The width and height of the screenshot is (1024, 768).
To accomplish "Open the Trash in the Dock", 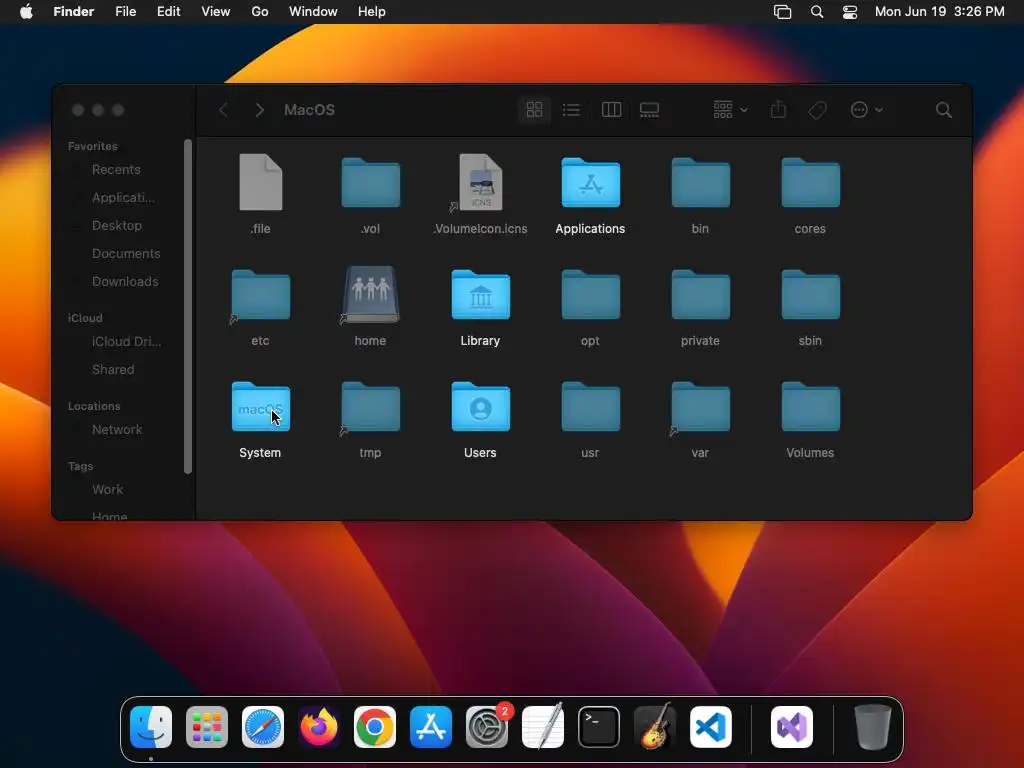I will coord(872,727).
